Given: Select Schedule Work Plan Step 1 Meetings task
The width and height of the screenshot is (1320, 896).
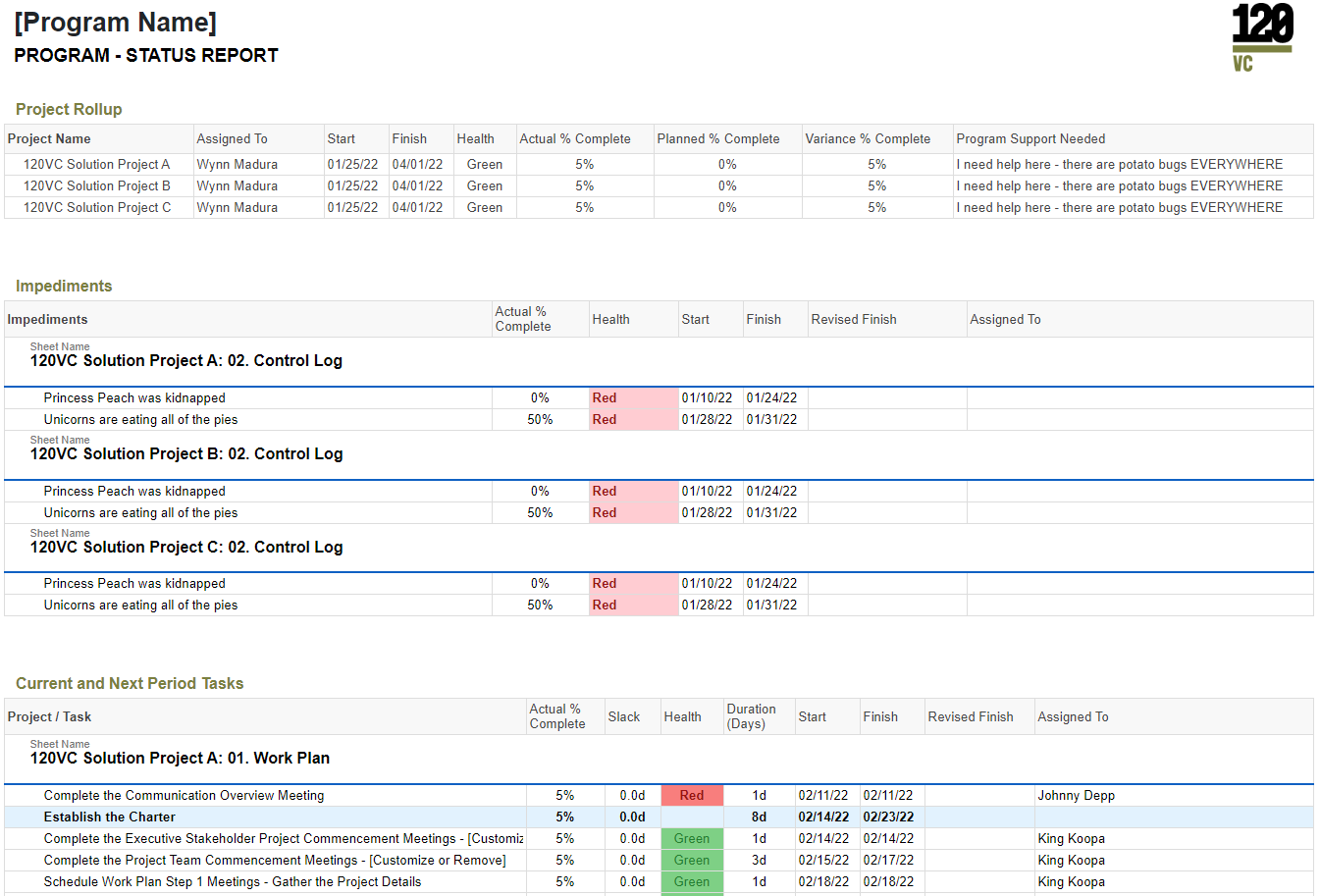Looking at the screenshot, I should click(x=233, y=882).
